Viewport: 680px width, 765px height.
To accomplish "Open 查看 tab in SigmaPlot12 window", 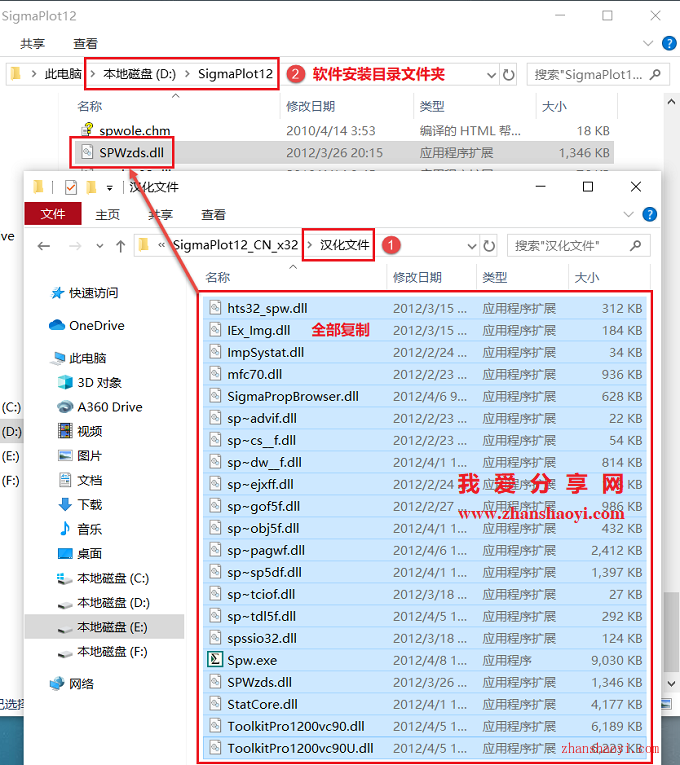I will tap(85, 44).
